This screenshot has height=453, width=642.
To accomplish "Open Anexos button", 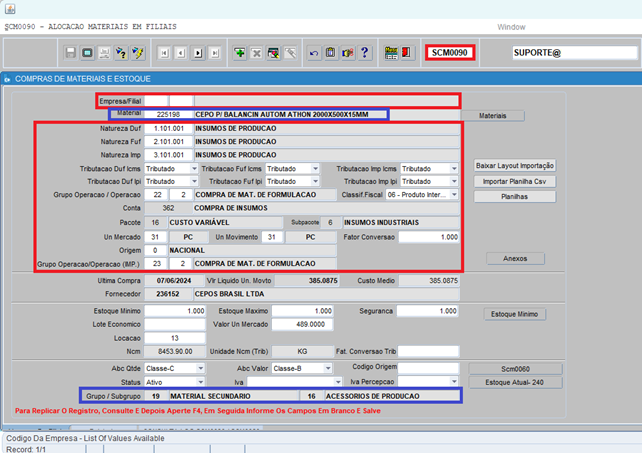I will coord(515,259).
